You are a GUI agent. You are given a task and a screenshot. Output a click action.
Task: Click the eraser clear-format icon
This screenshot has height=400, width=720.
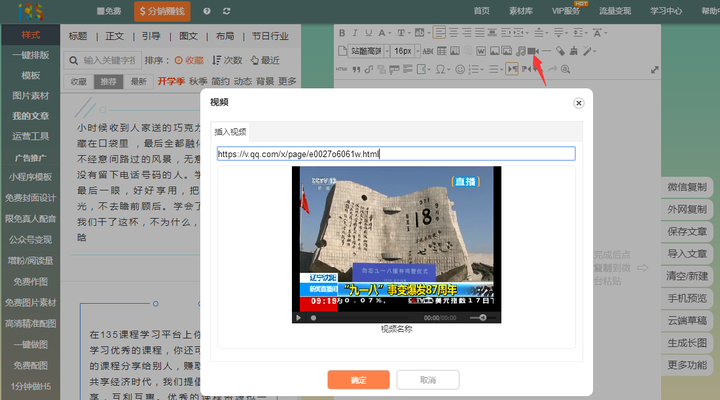560,51
